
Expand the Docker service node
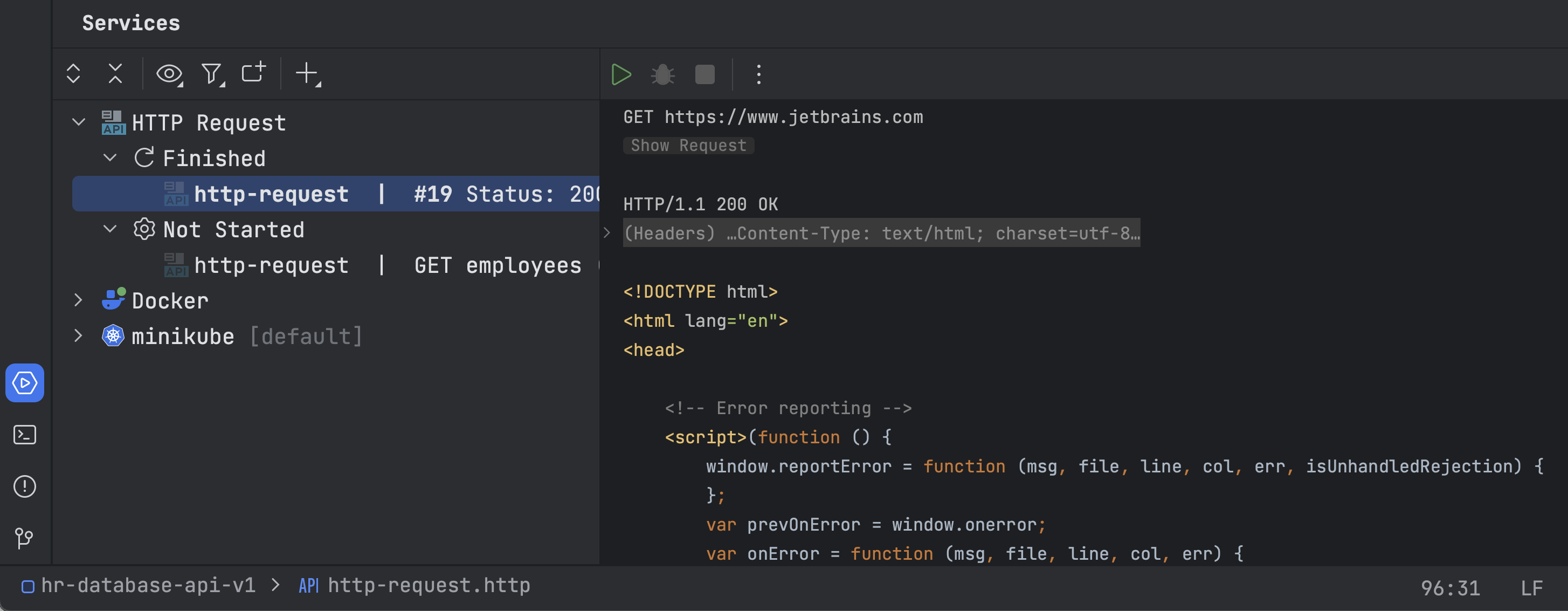point(79,300)
